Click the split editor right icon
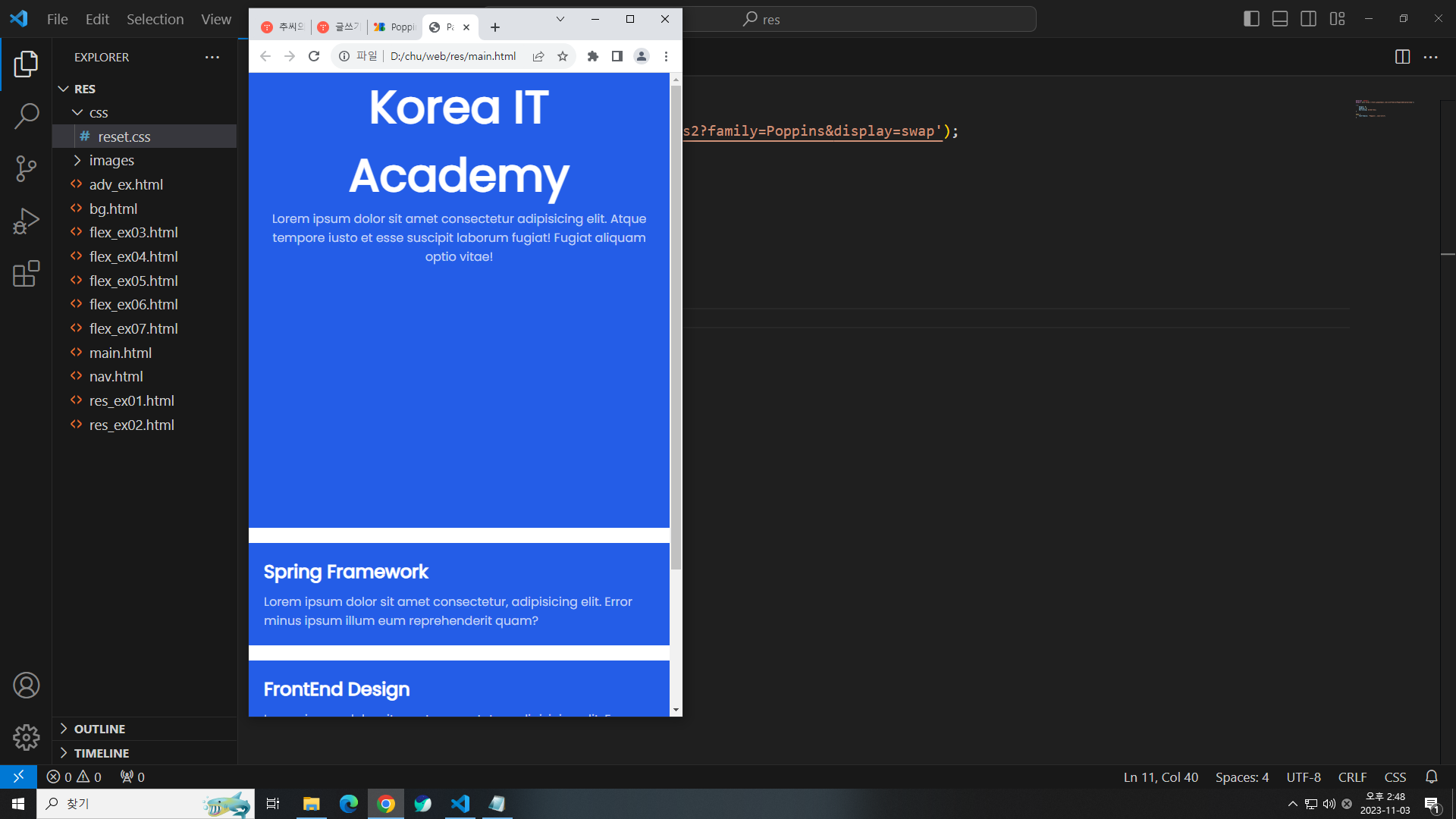The height and width of the screenshot is (819, 1456). point(1402,57)
